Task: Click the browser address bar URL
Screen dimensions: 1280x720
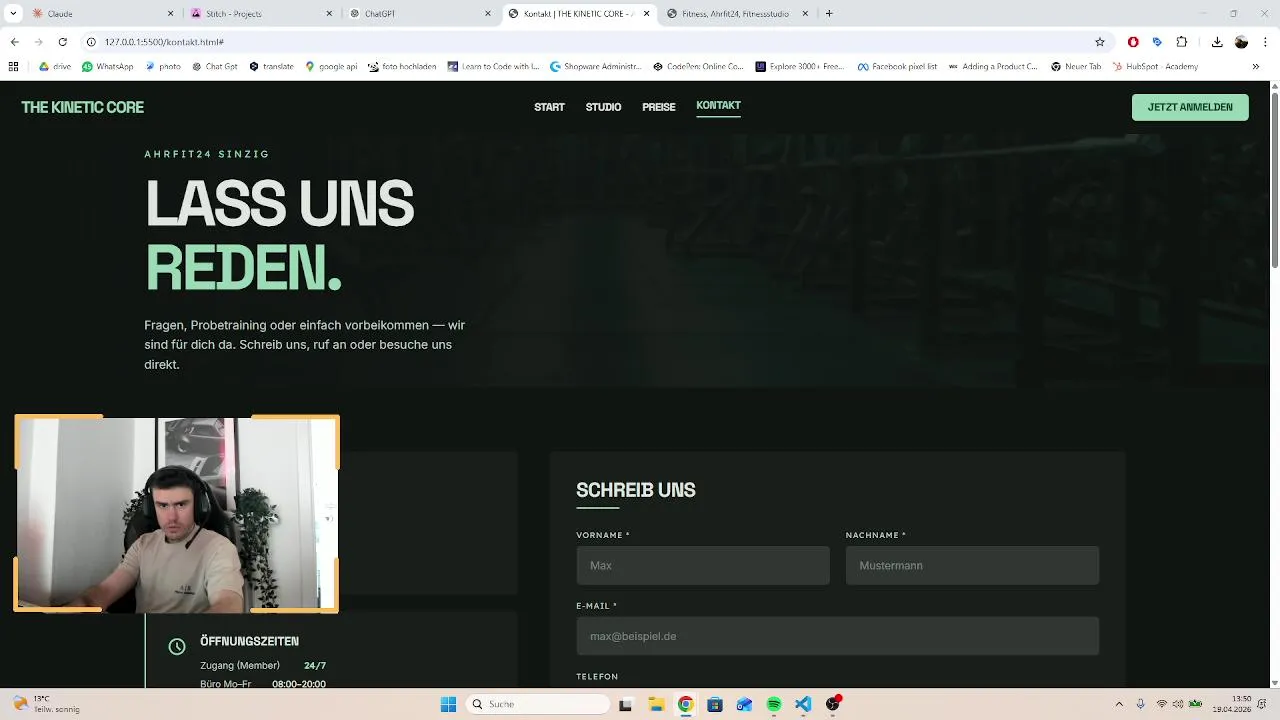Action: (x=164, y=42)
